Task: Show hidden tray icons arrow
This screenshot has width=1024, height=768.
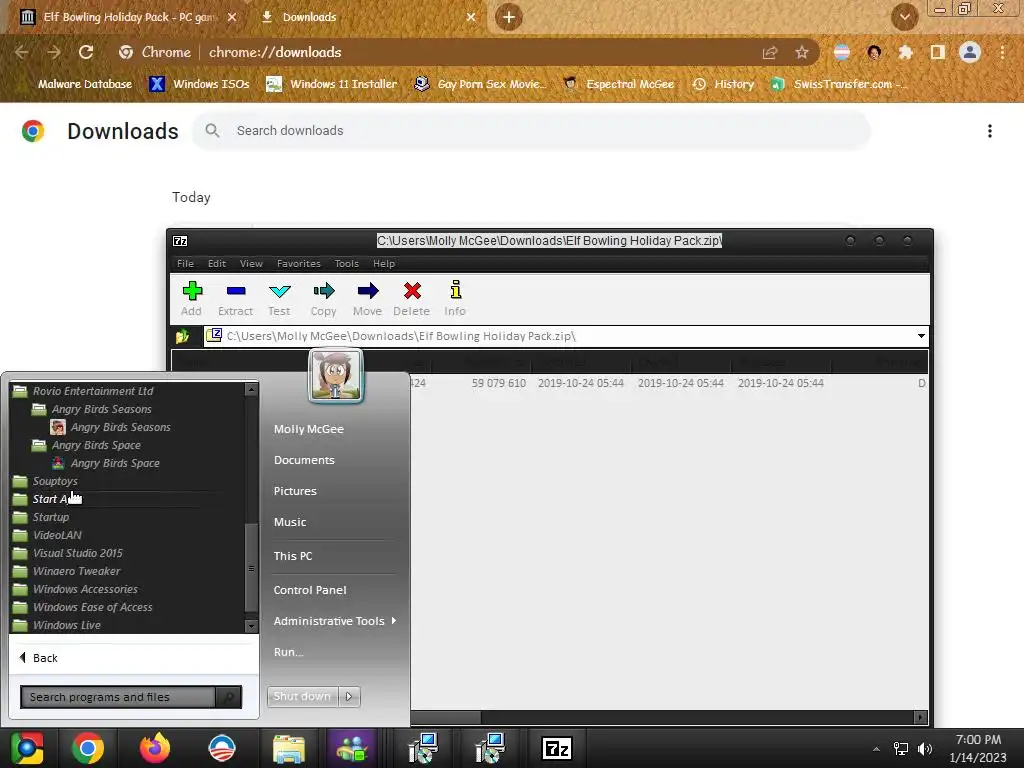Action: click(x=876, y=748)
